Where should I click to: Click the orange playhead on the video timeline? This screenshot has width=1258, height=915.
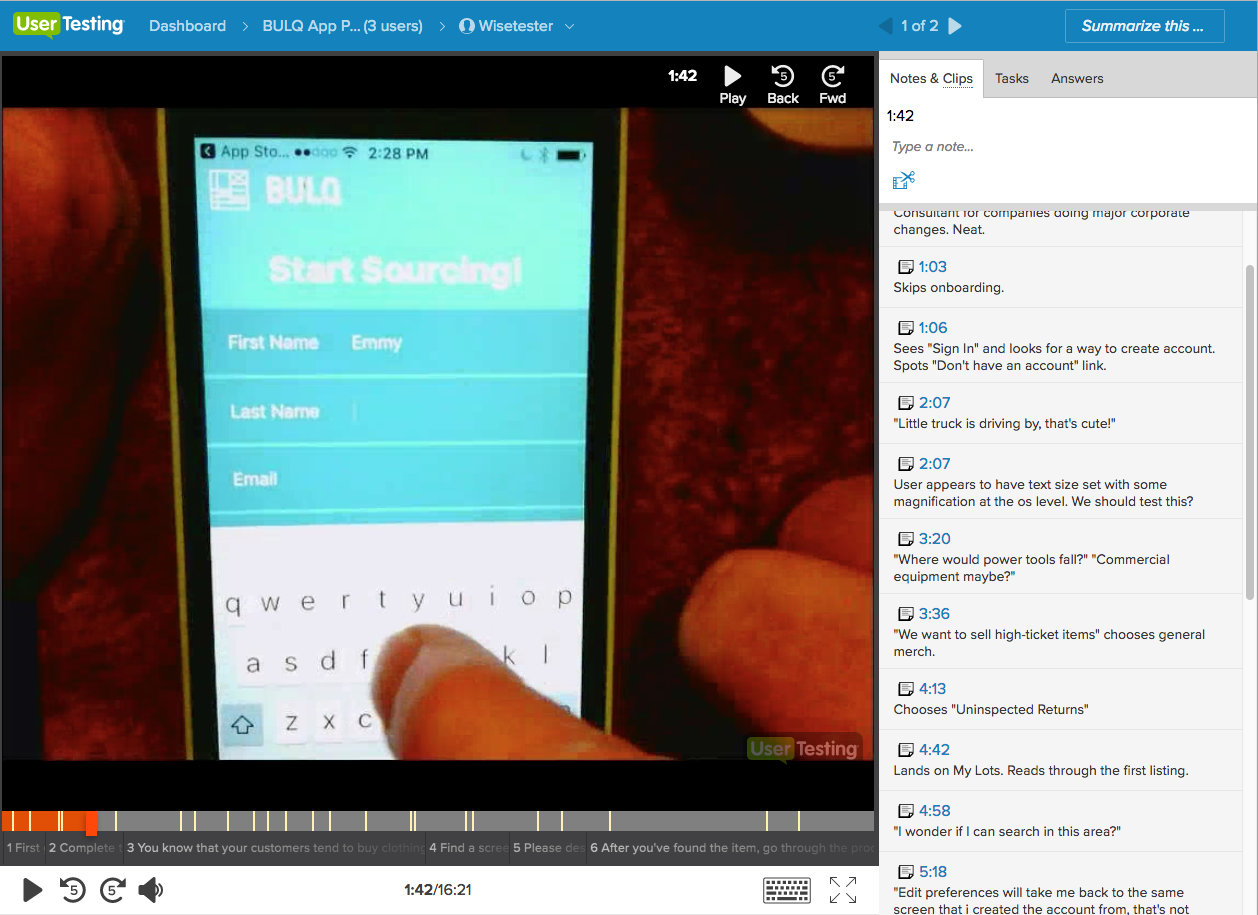click(x=91, y=822)
